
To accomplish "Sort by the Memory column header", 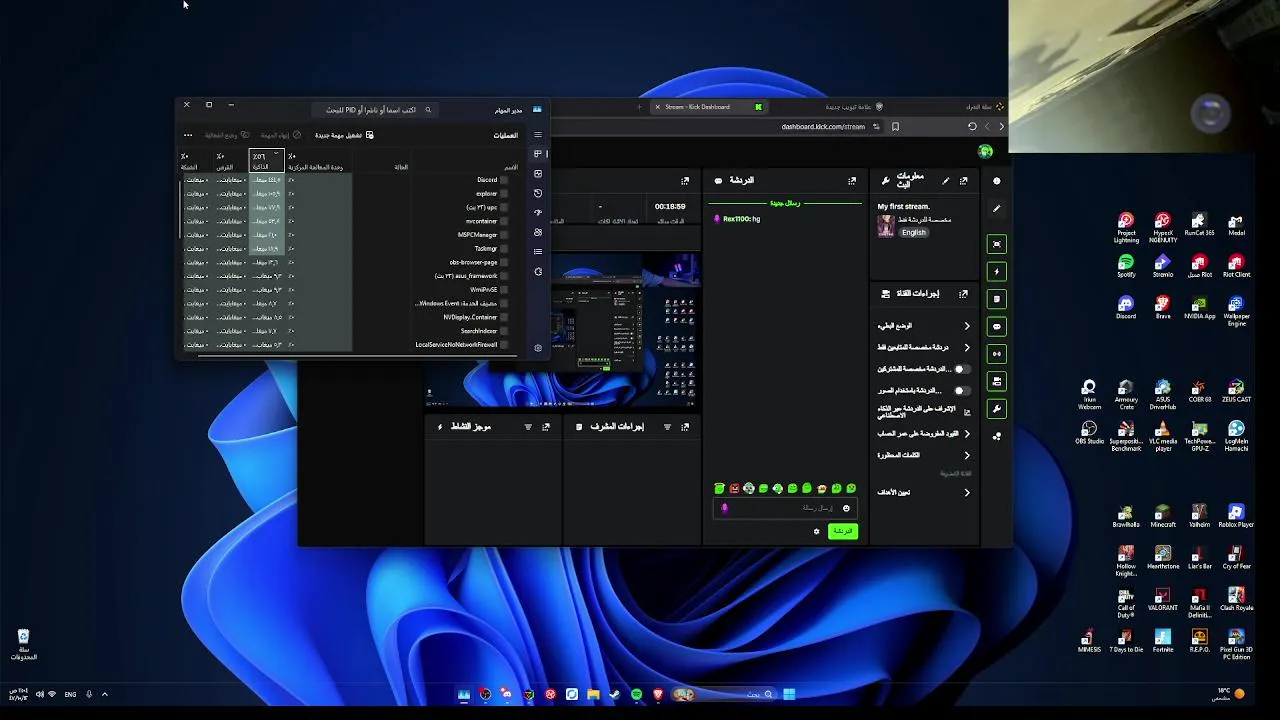I will [267, 161].
